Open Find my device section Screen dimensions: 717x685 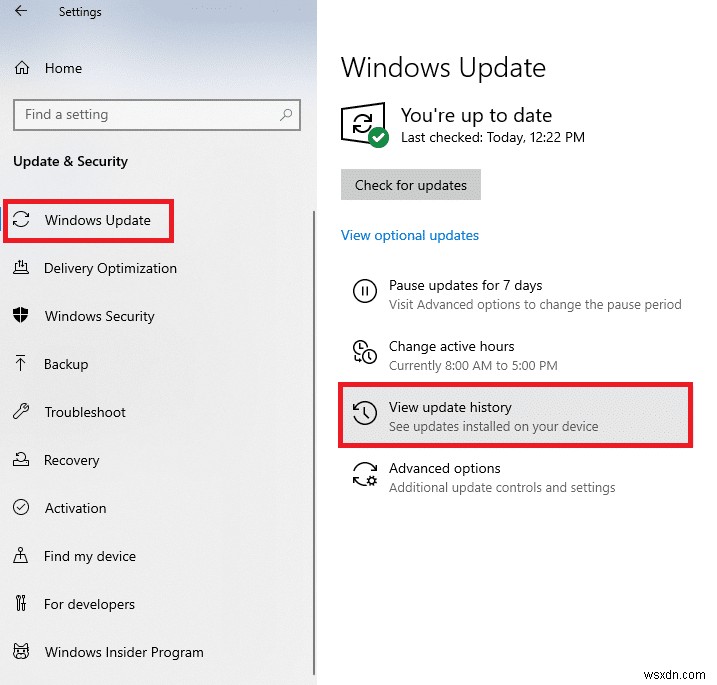click(90, 556)
